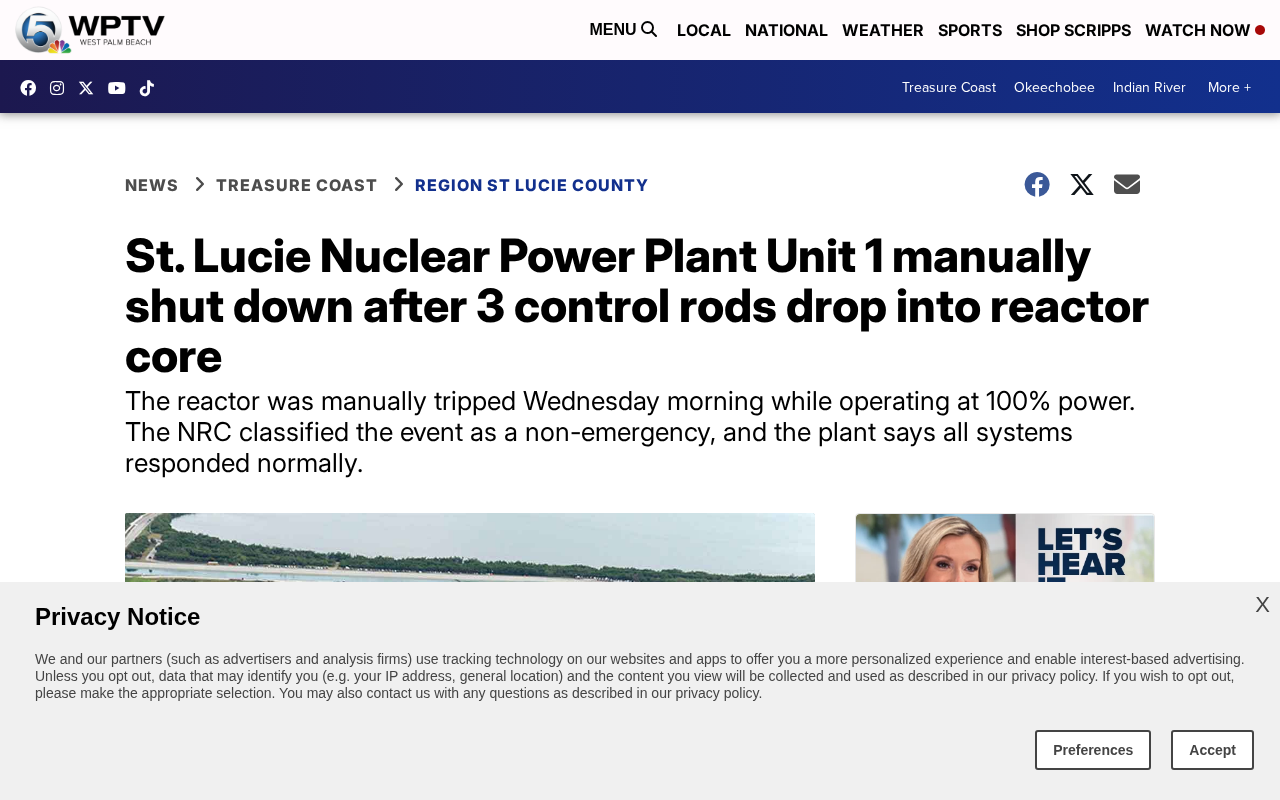Open the search magnifier beside MENU
1280x800 pixels.
coord(649,30)
